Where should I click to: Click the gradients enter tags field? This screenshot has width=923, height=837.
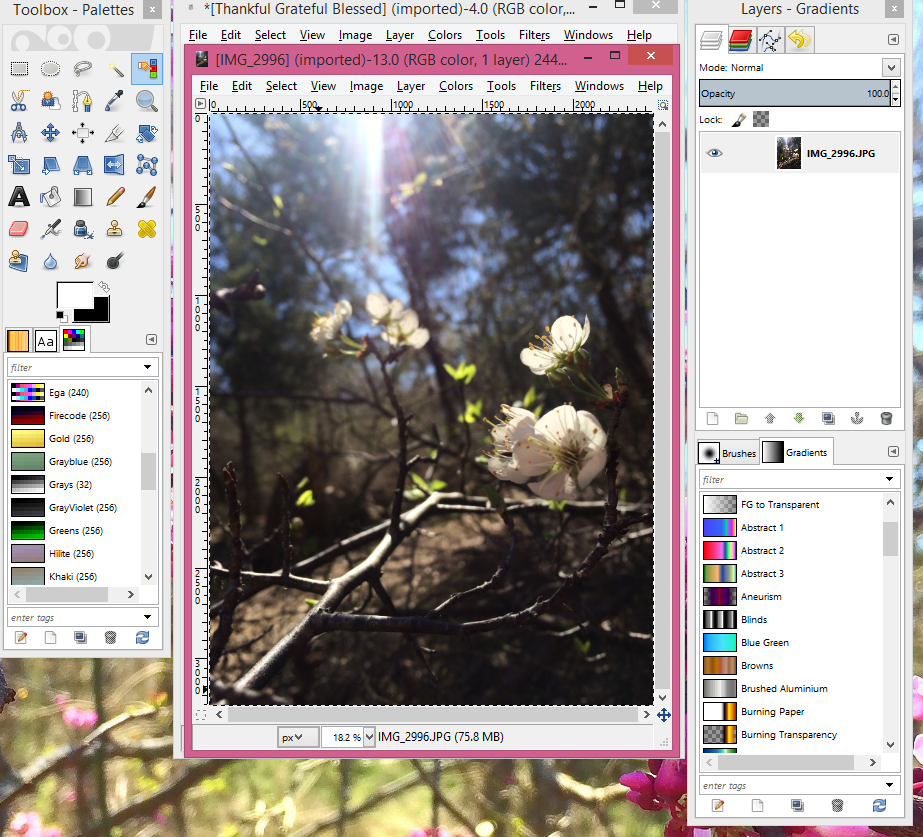coord(790,785)
